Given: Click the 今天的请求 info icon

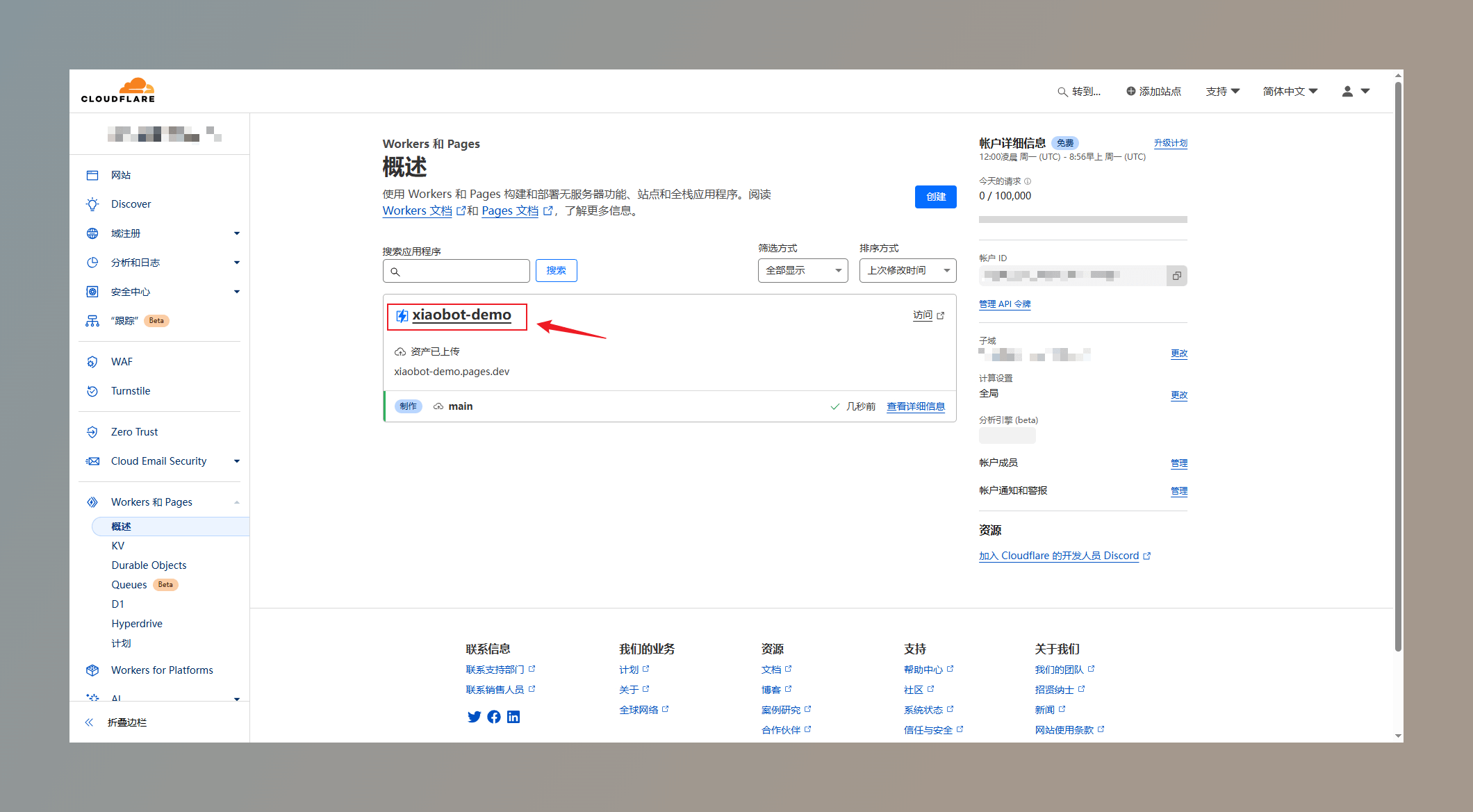Looking at the screenshot, I should click(x=1028, y=181).
